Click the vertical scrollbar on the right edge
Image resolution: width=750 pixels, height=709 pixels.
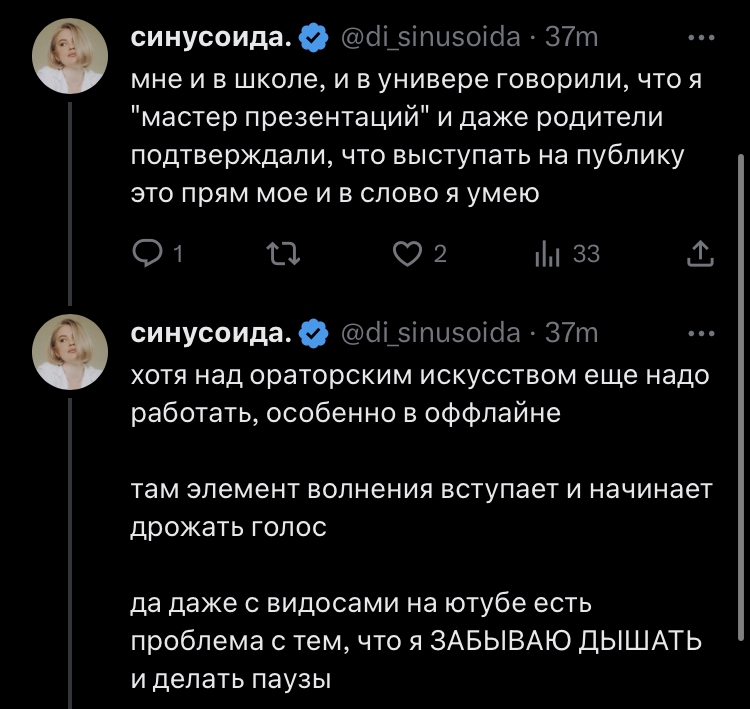pos(740,400)
